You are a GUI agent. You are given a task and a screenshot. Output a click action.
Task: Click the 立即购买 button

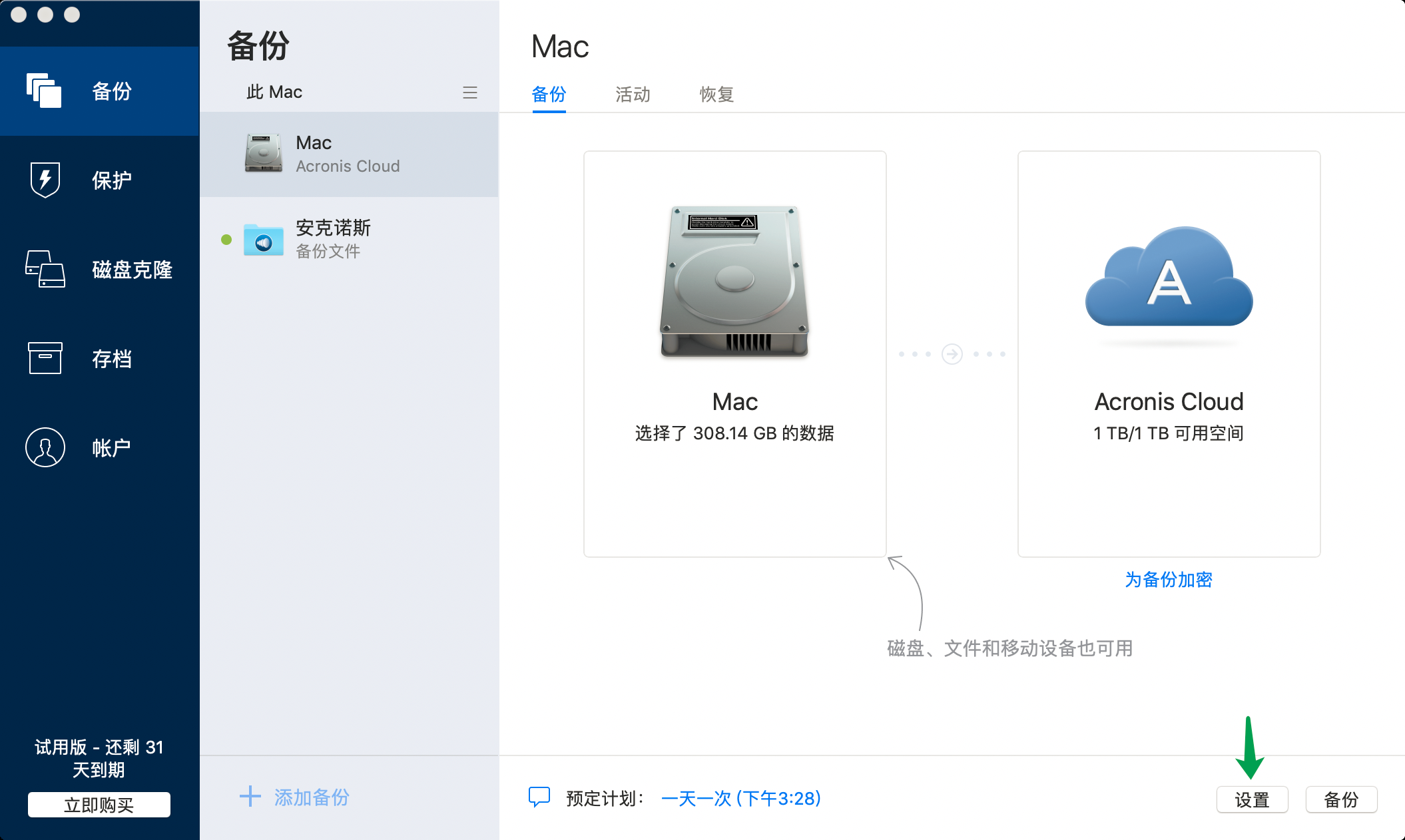99,805
